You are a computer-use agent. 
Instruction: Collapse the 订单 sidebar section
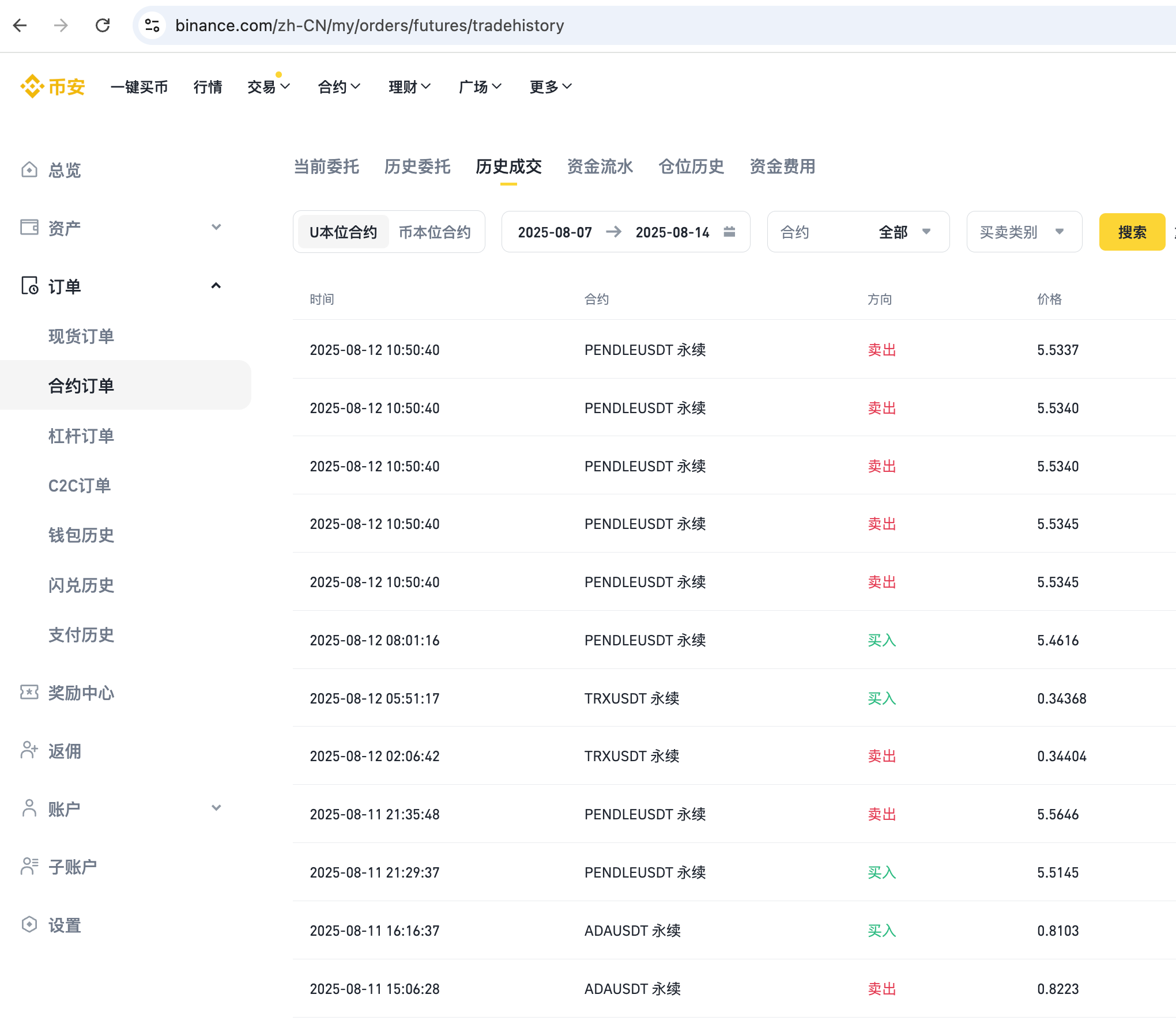pyautogui.click(x=216, y=286)
